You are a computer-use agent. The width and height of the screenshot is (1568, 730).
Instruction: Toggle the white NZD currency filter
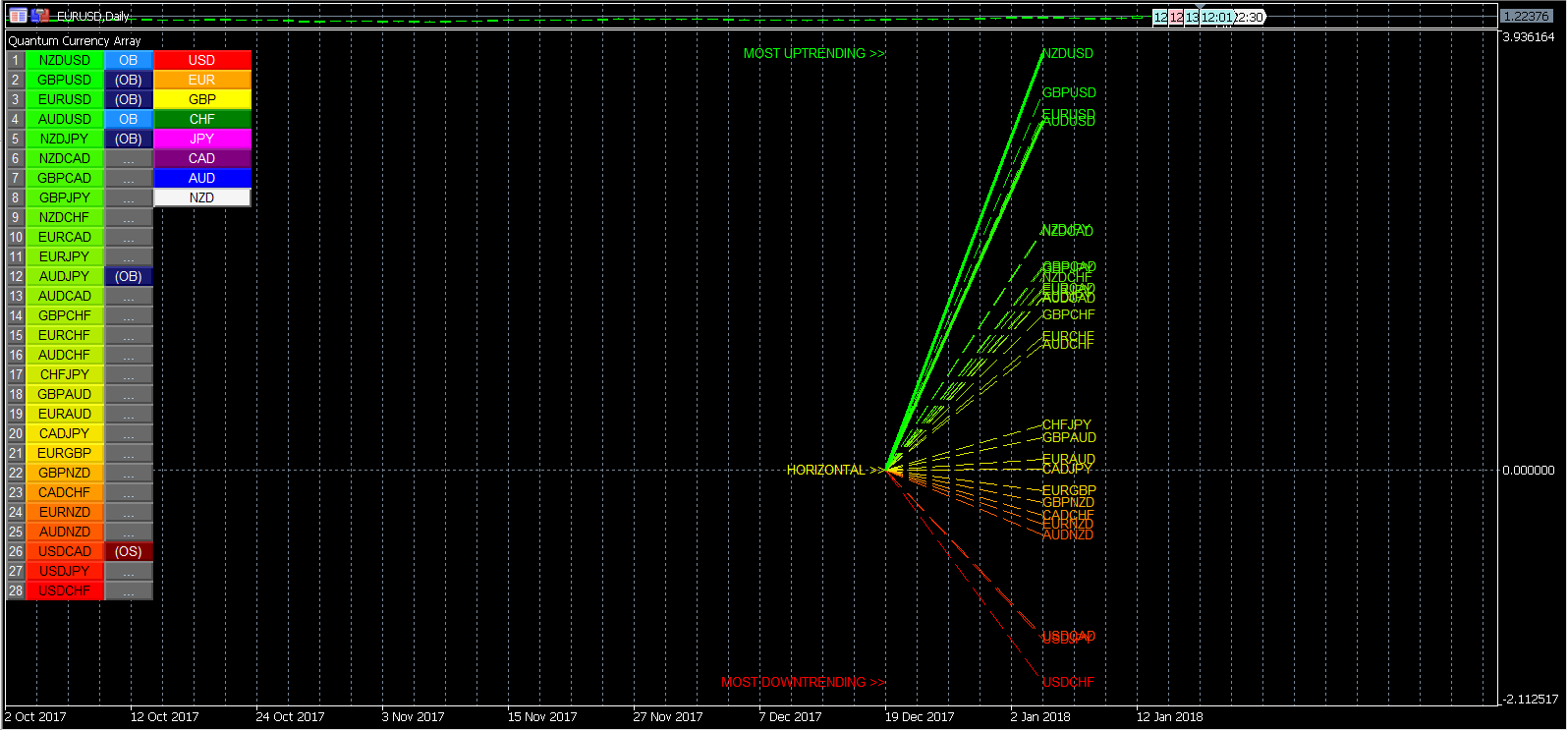[x=201, y=197]
